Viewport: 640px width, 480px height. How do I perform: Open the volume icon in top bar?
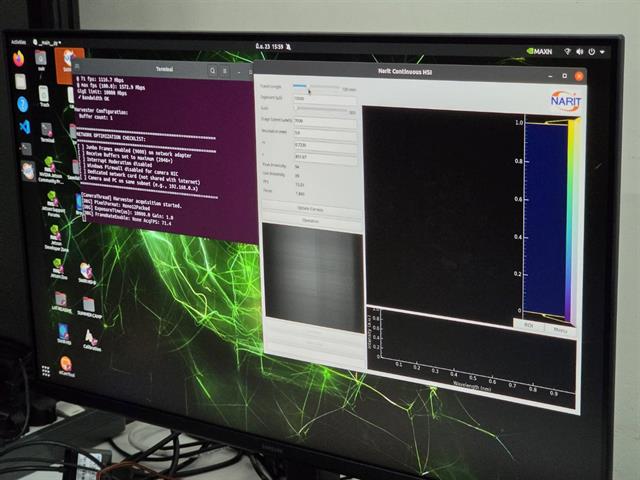click(x=580, y=52)
